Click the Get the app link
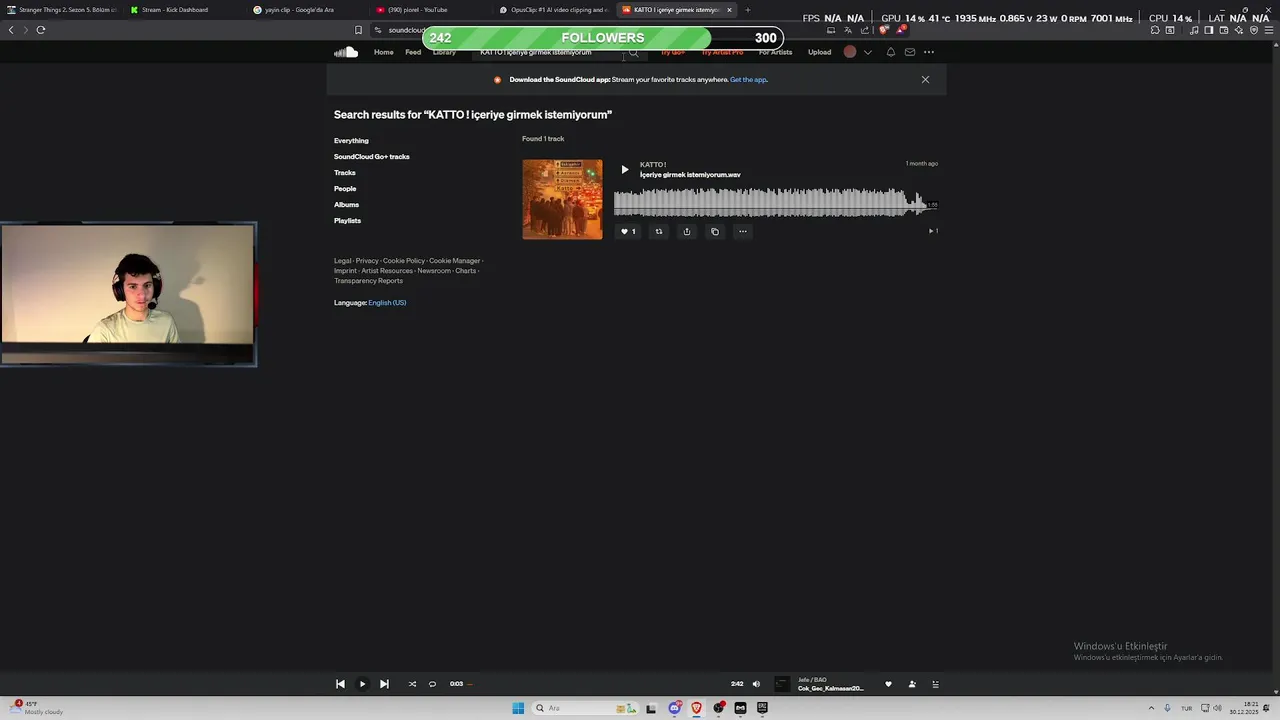Viewport: 1280px width, 720px height. click(x=748, y=80)
